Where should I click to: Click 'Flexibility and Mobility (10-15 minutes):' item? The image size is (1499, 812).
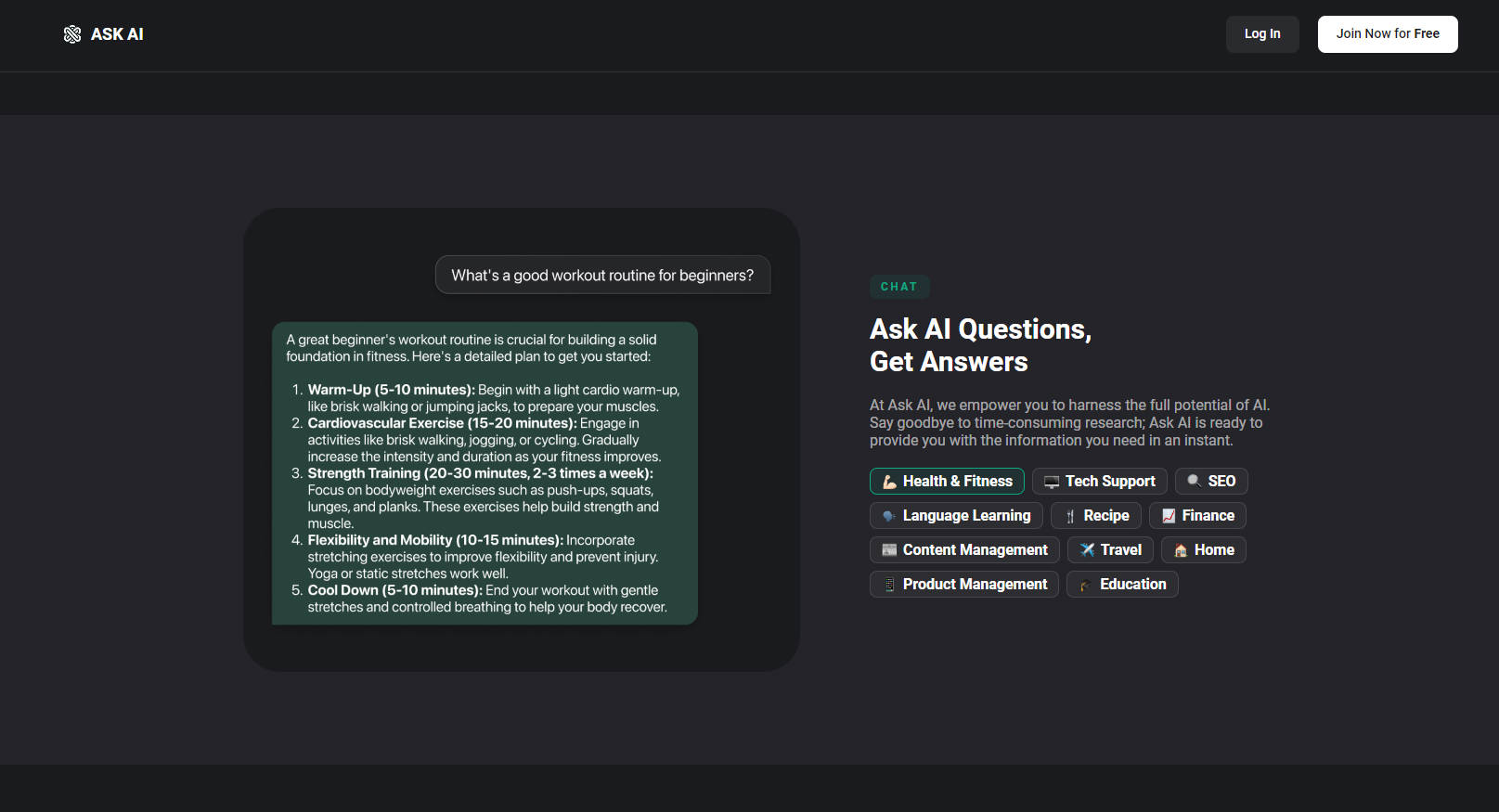click(435, 540)
